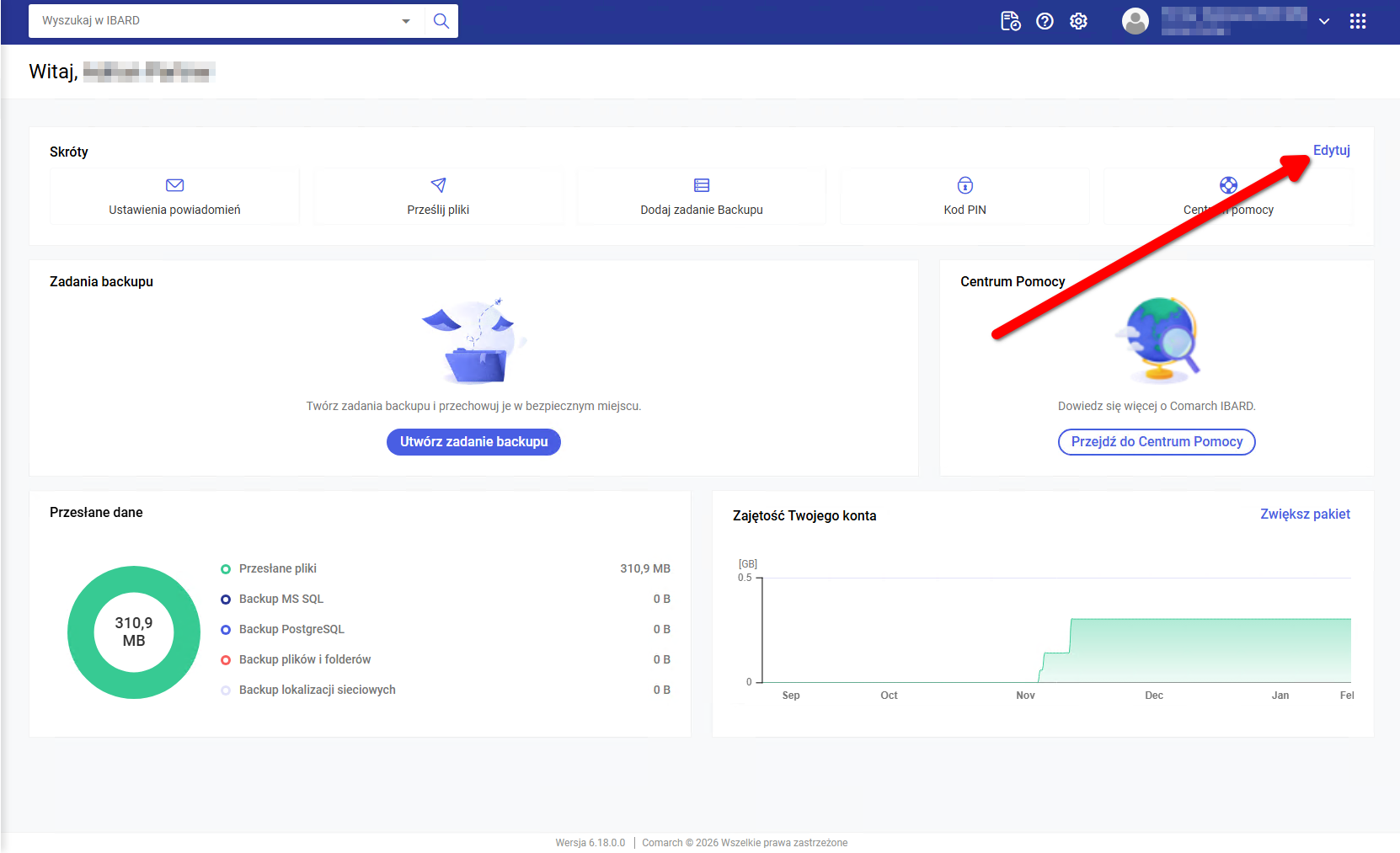Open the apps grid icon
Viewport: 1400px width, 853px height.
coord(1357,21)
